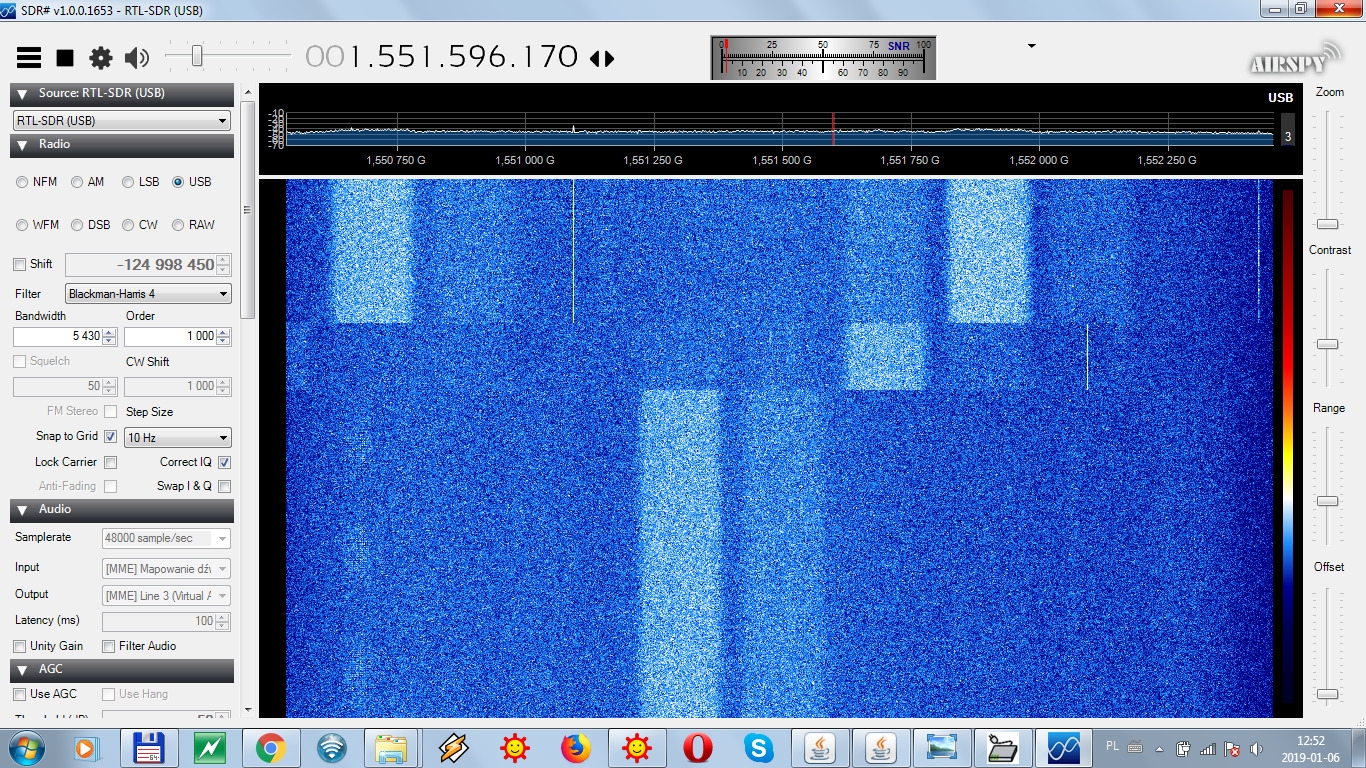The image size is (1366, 768).
Task: Enable the Shift checkbox
Action: pos(20,265)
